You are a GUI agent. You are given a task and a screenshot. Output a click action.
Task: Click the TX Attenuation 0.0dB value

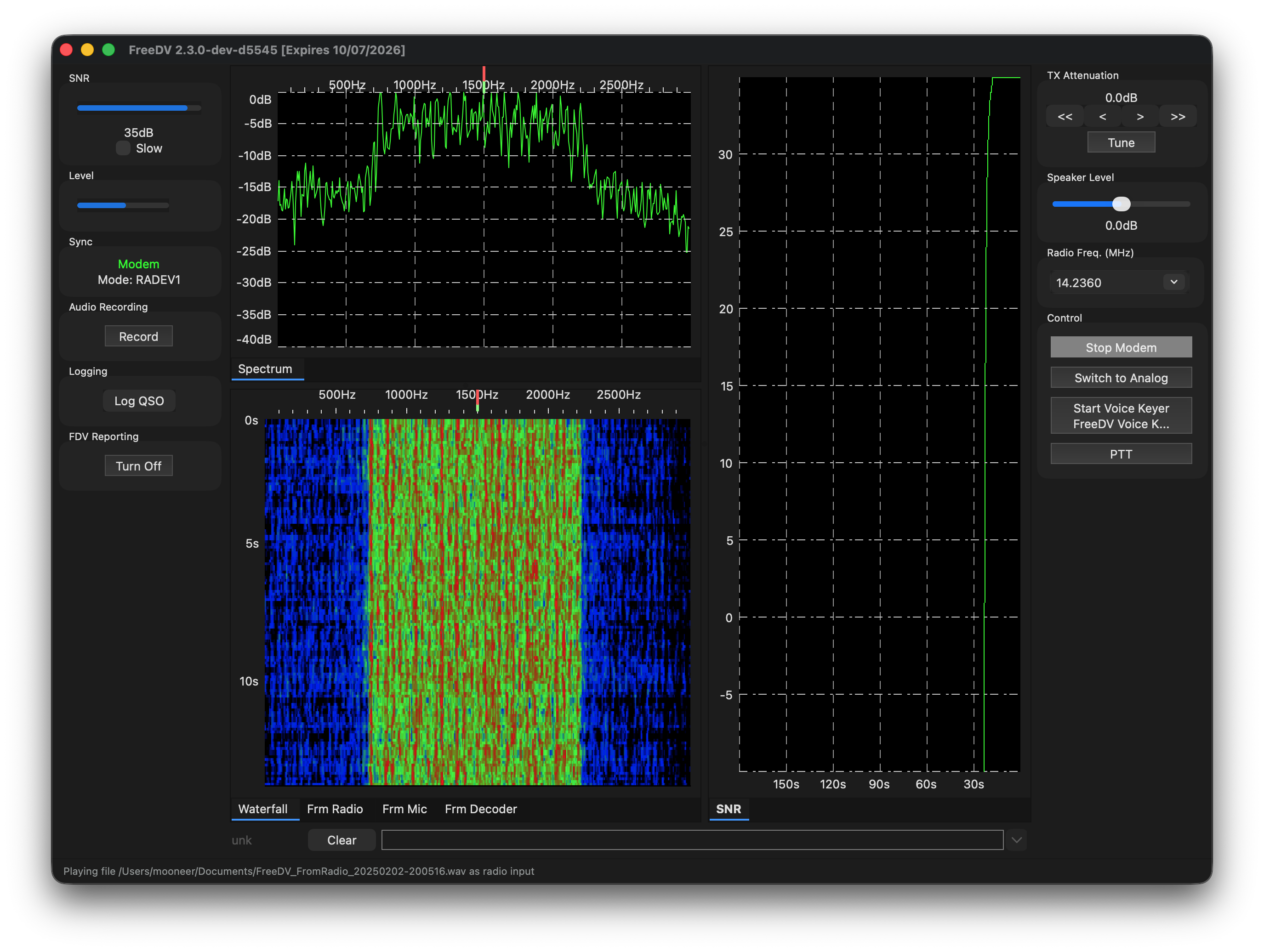coord(1121,98)
